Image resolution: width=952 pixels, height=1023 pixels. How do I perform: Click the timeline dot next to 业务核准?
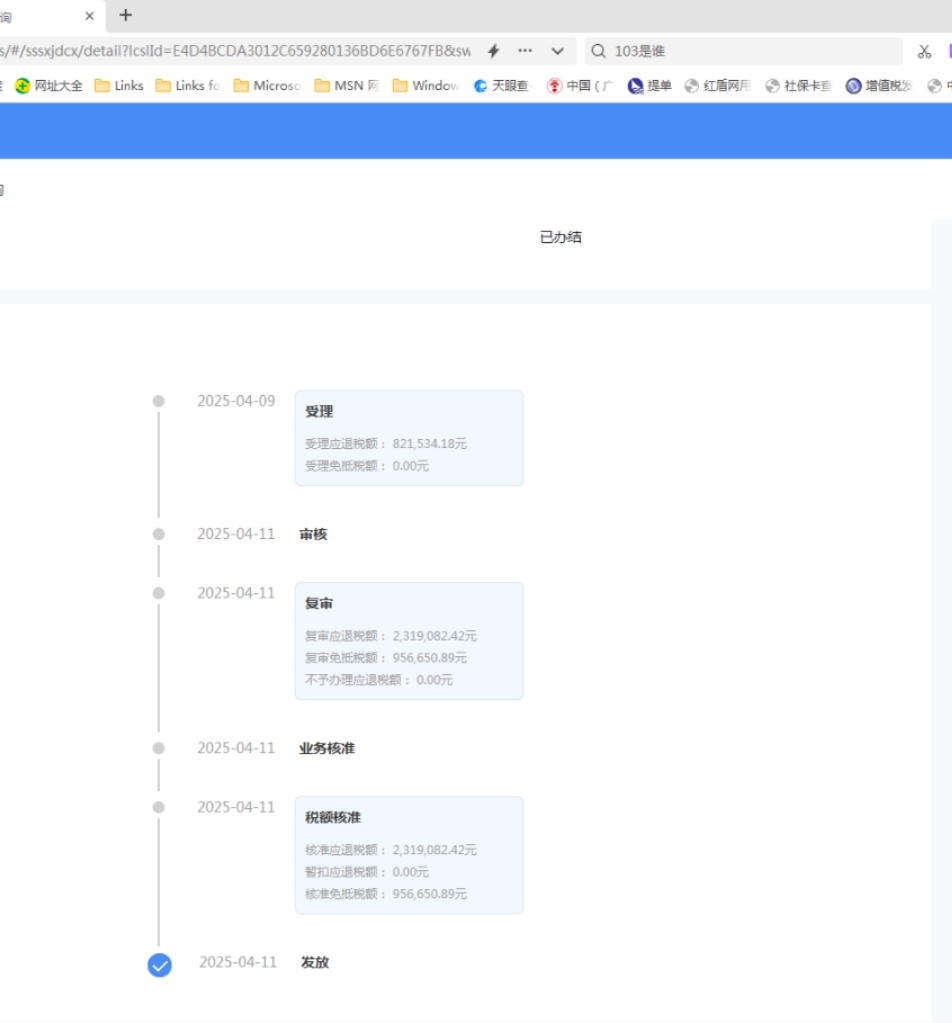click(x=158, y=747)
